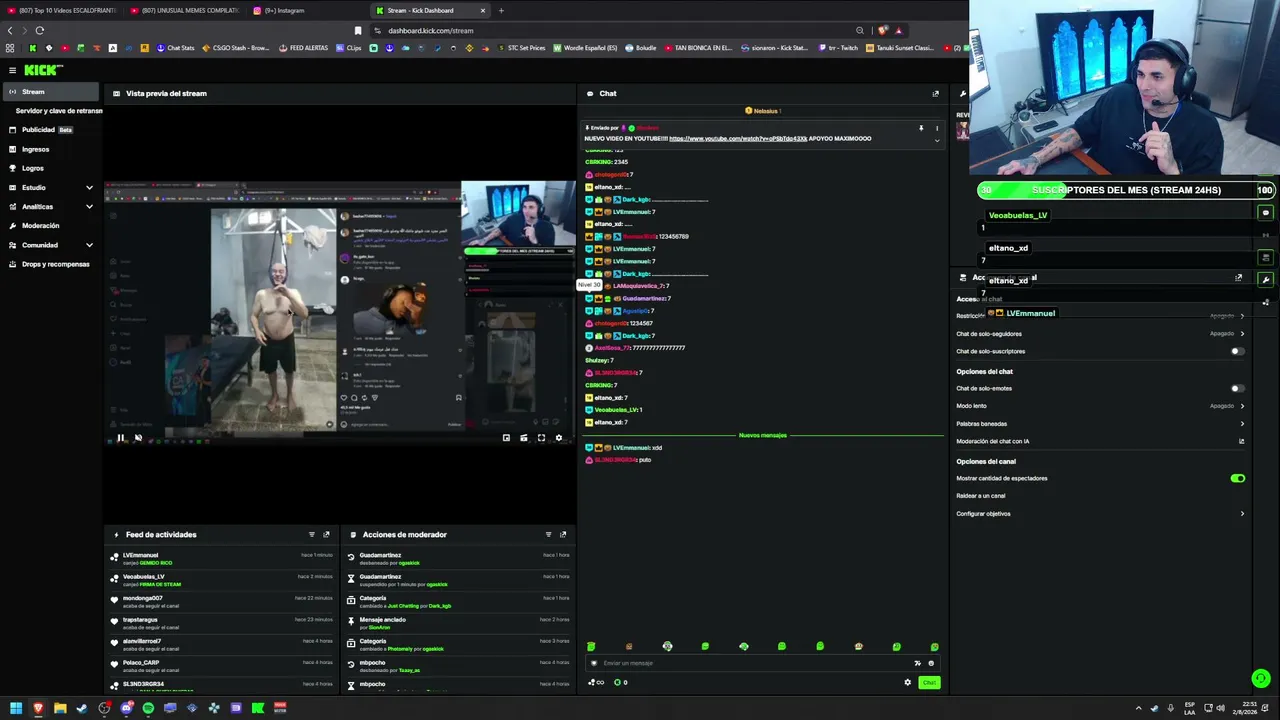Toggle Chat de solo-emotes switch
This screenshot has height=720, width=1280.
(x=1237, y=388)
